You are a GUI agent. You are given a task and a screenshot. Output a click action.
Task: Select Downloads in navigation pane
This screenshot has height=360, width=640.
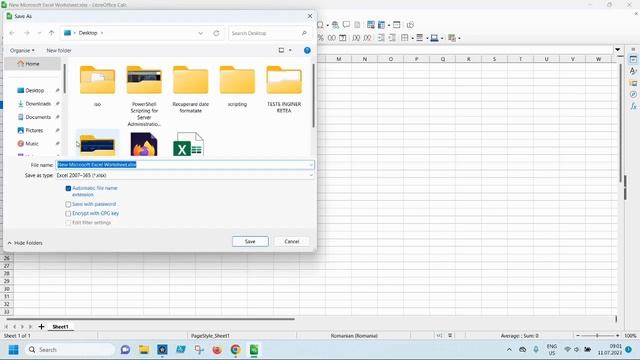38,104
